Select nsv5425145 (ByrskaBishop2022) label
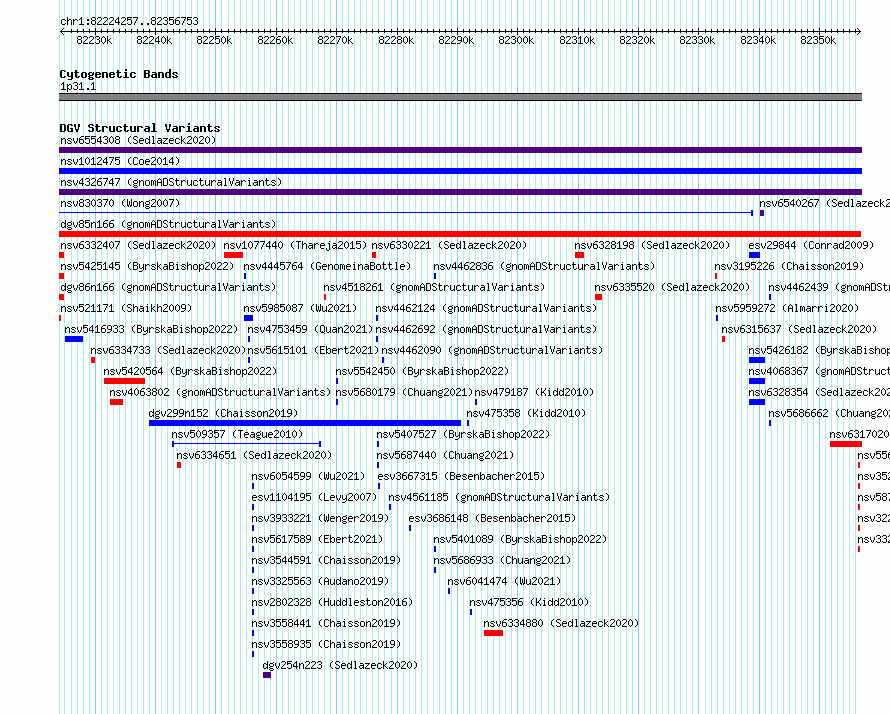 point(147,266)
